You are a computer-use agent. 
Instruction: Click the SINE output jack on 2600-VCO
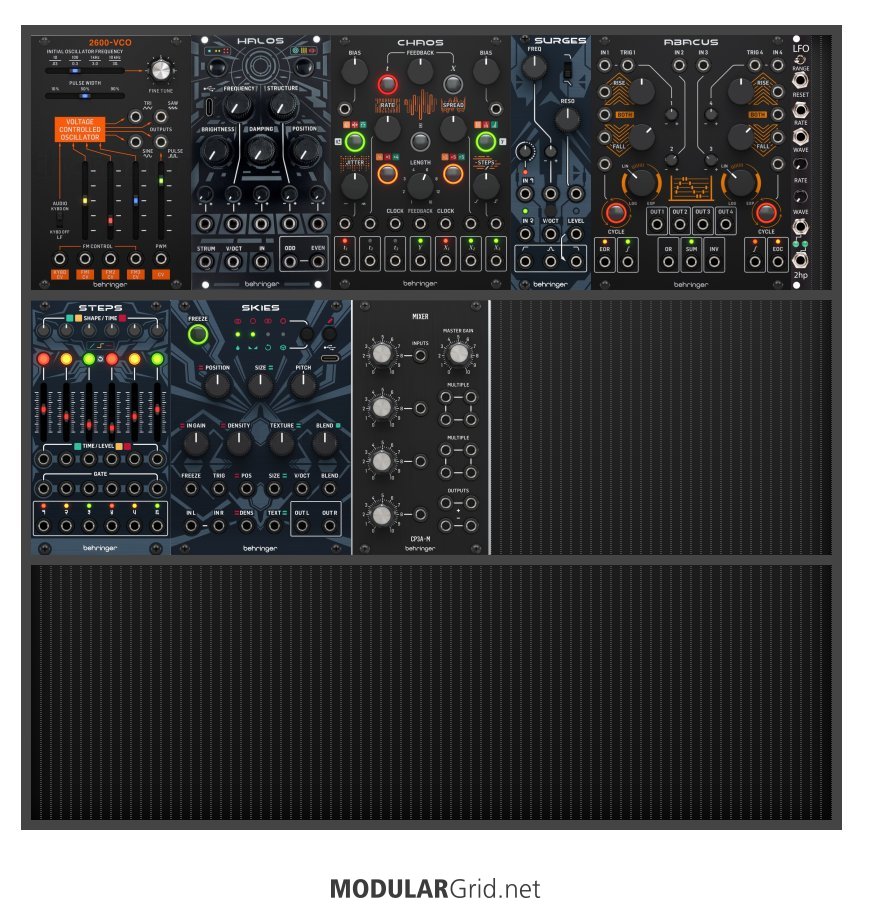tap(135, 142)
